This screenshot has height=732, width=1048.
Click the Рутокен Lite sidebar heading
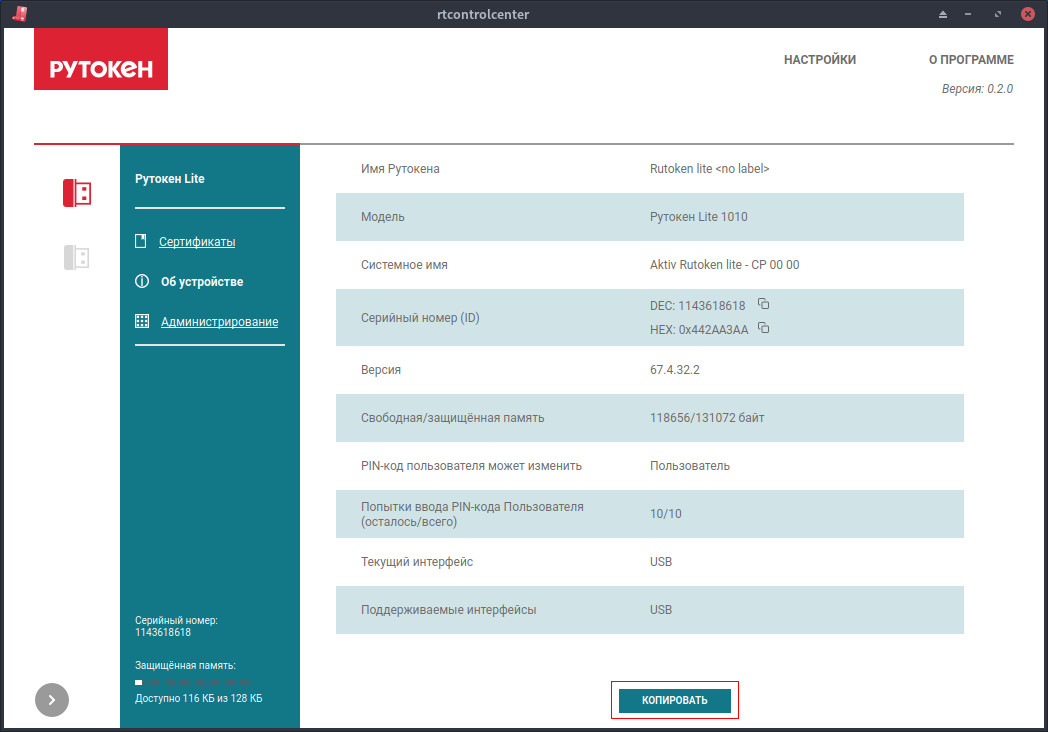pyautogui.click(x=170, y=178)
